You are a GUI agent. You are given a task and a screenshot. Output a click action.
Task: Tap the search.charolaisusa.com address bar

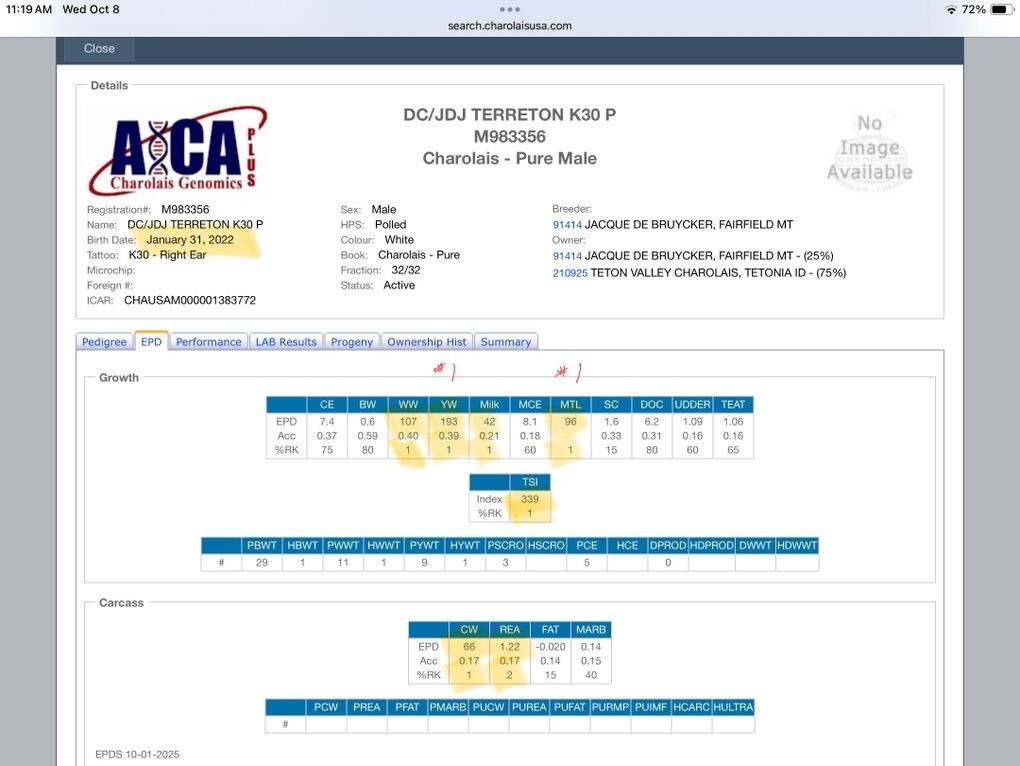510,26
